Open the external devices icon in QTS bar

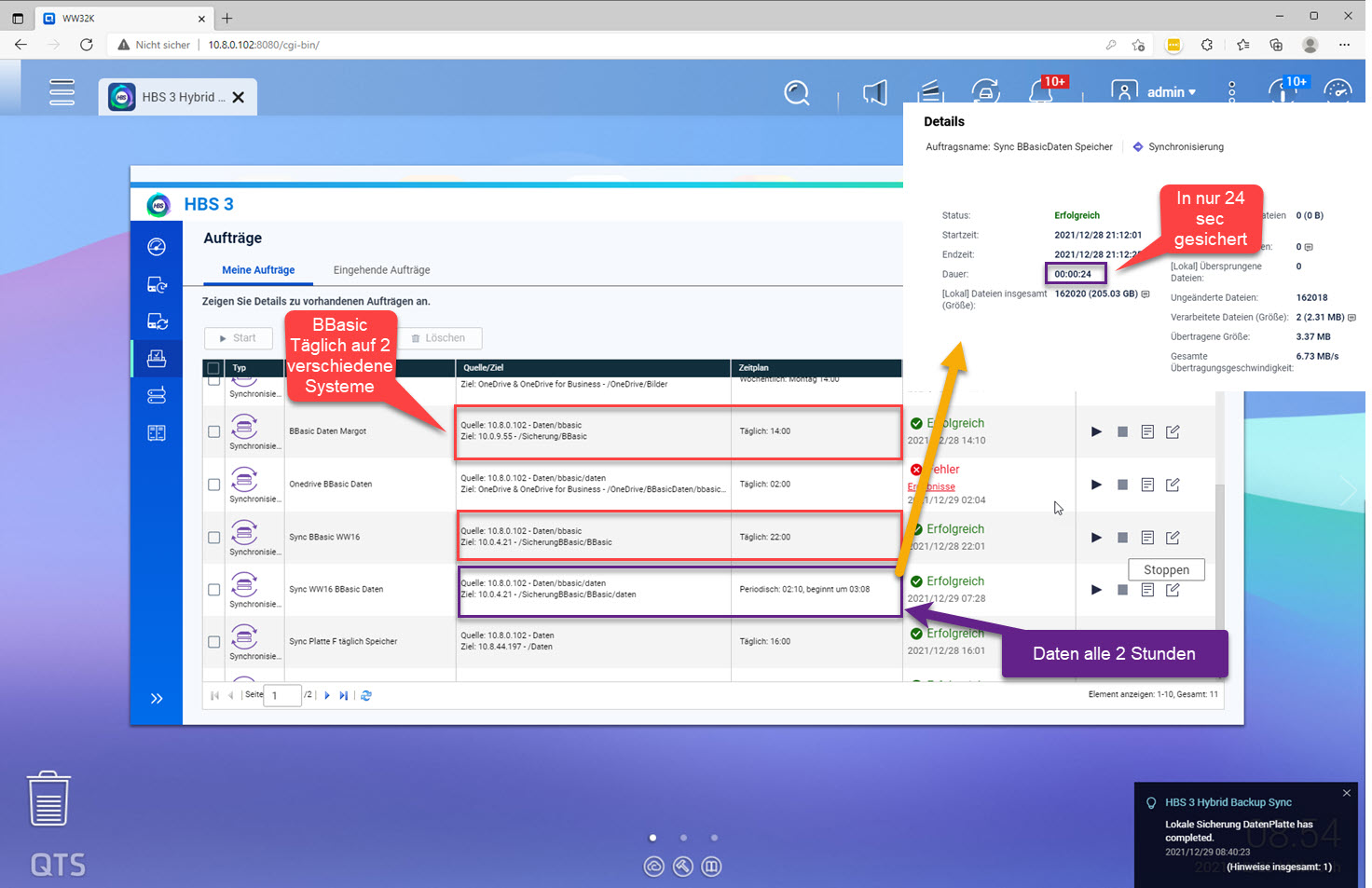pyautogui.click(x=985, y=91)
